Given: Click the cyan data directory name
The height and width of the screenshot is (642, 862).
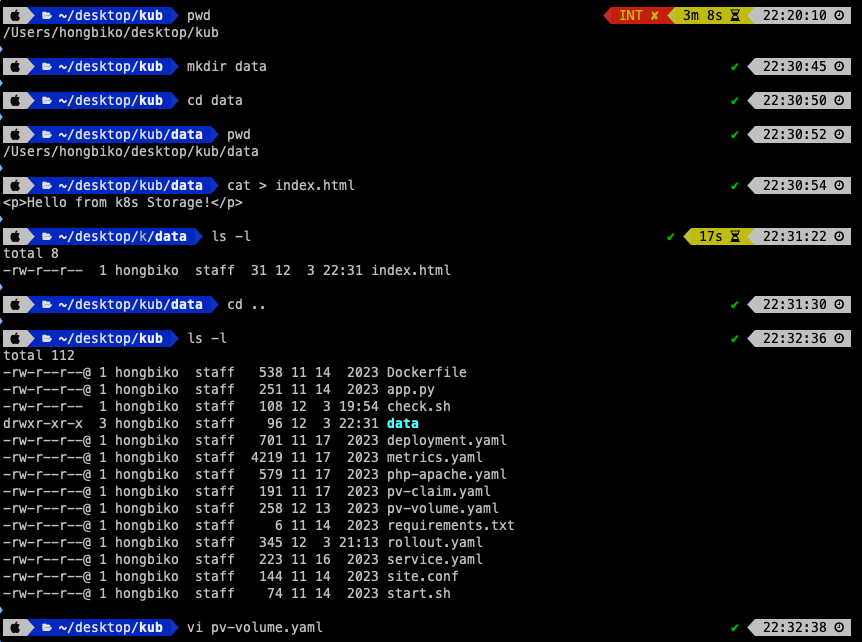Looking at the screenshot, I should click(402, 424).
